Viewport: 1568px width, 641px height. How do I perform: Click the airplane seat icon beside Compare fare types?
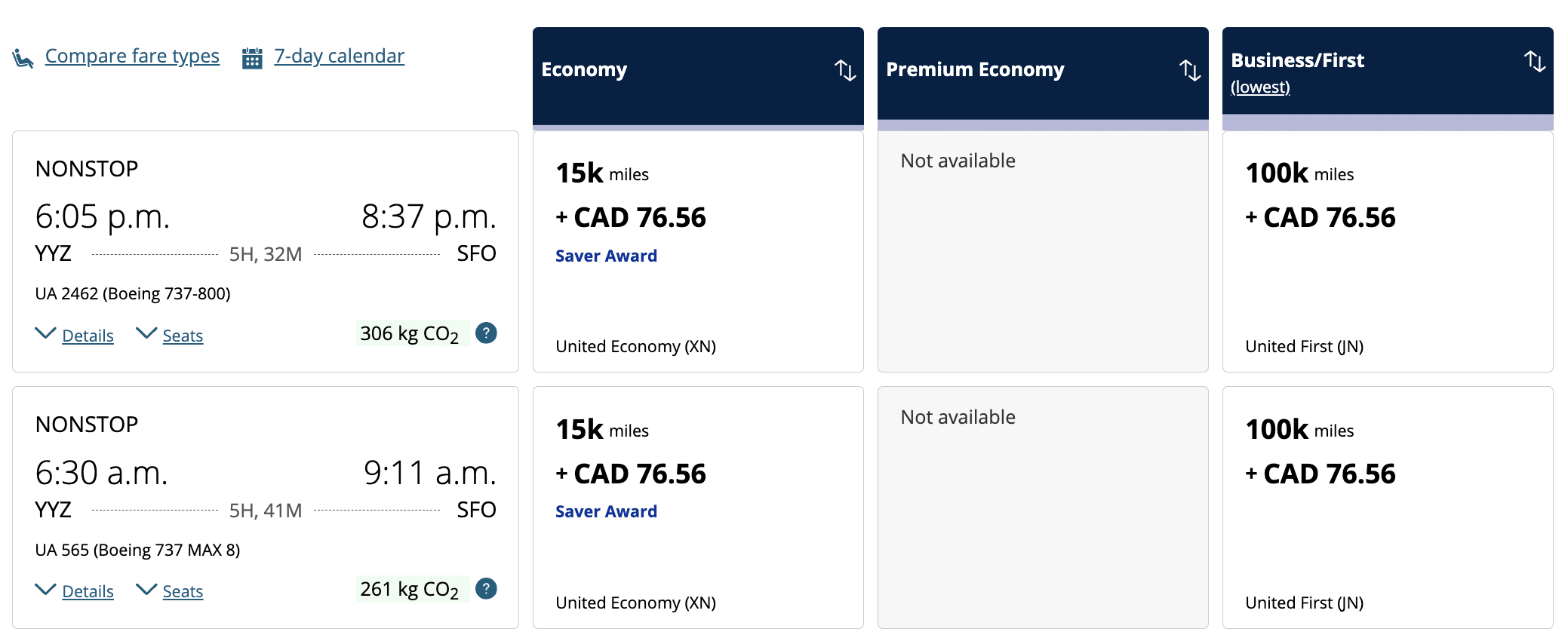tap(23, 58)
